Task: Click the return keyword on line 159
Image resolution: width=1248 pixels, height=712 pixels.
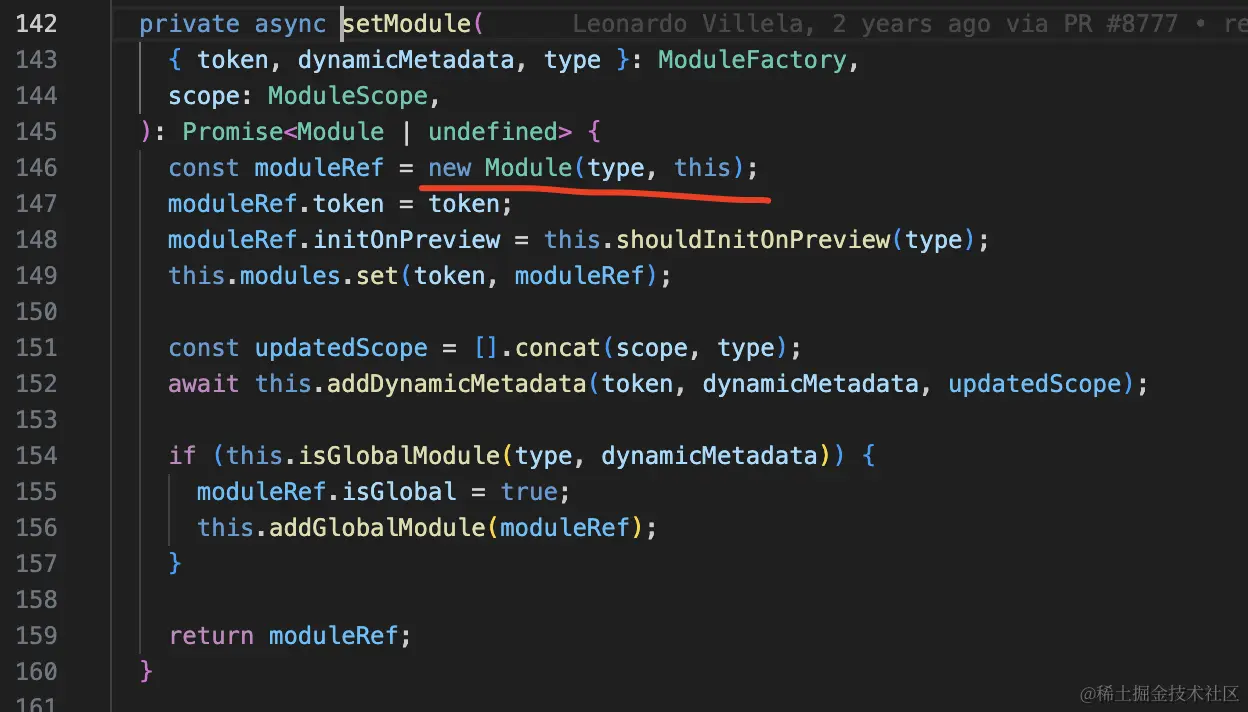Action: (211, 636)
